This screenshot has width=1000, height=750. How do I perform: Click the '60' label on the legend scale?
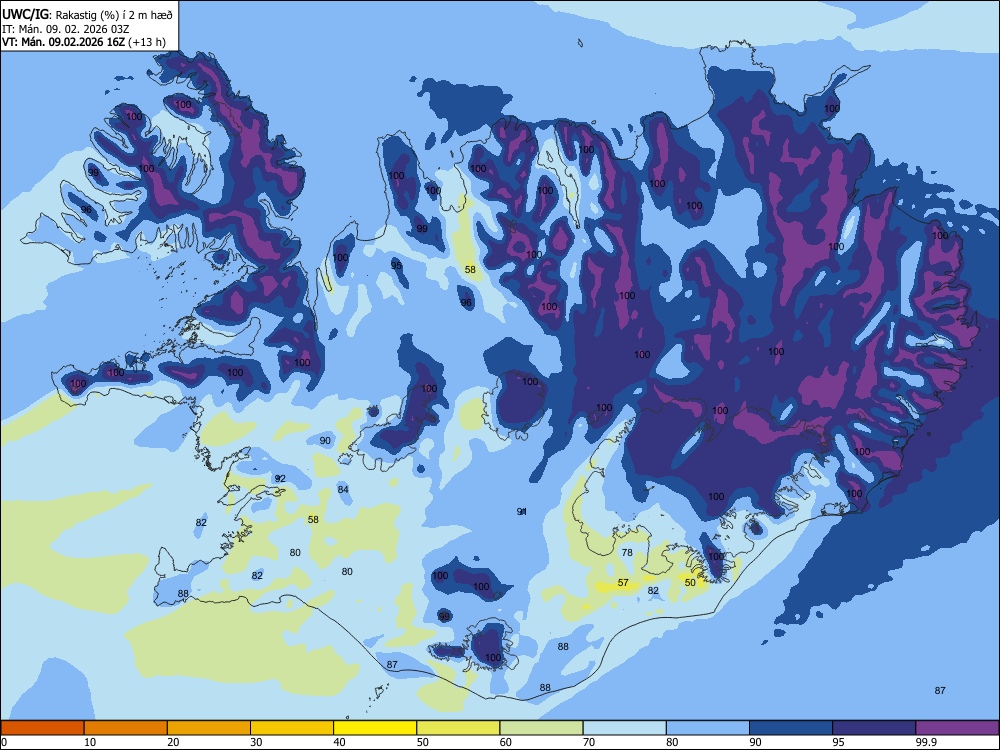(506, 742)
